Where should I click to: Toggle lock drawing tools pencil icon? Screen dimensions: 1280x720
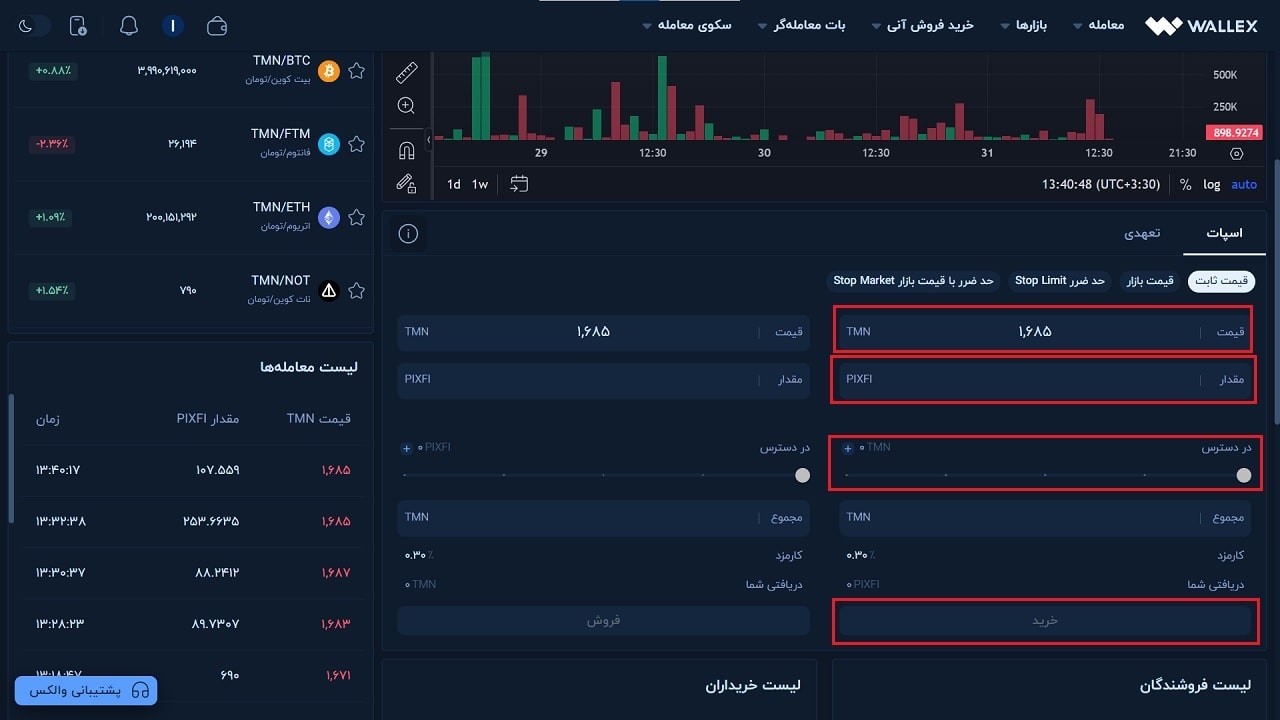(406, 183)
